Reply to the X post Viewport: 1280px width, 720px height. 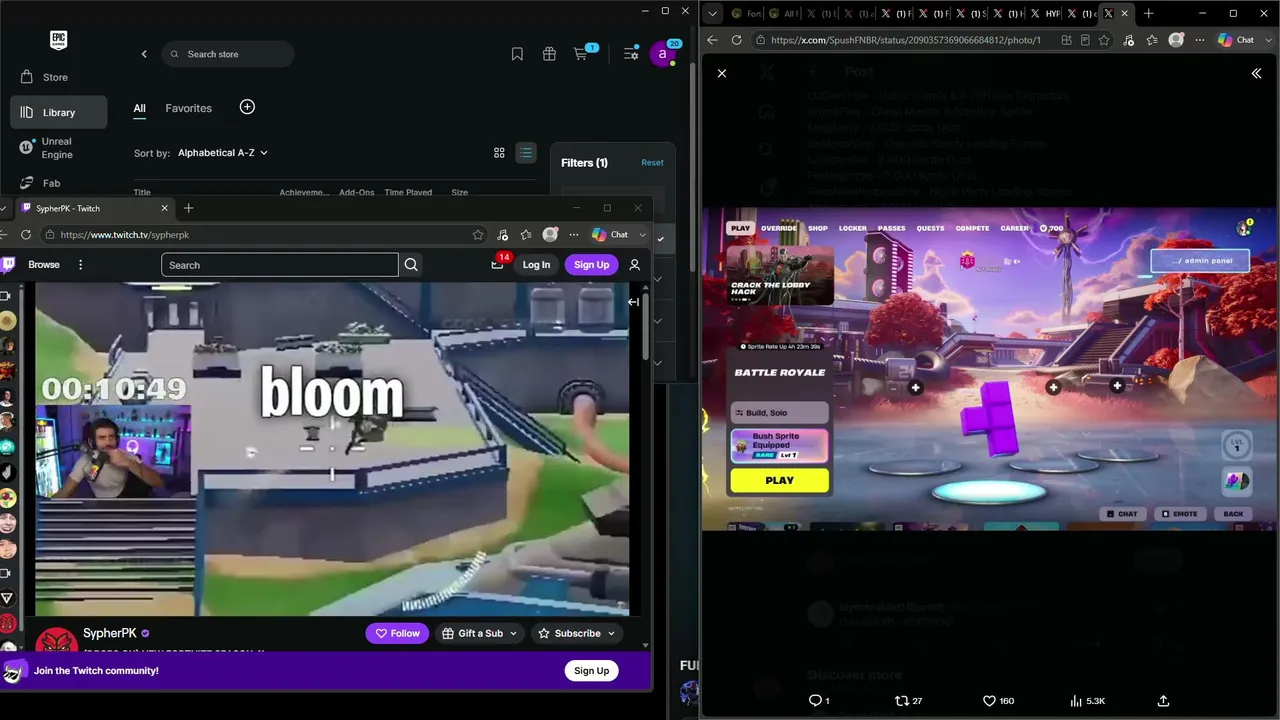point(819,701)
